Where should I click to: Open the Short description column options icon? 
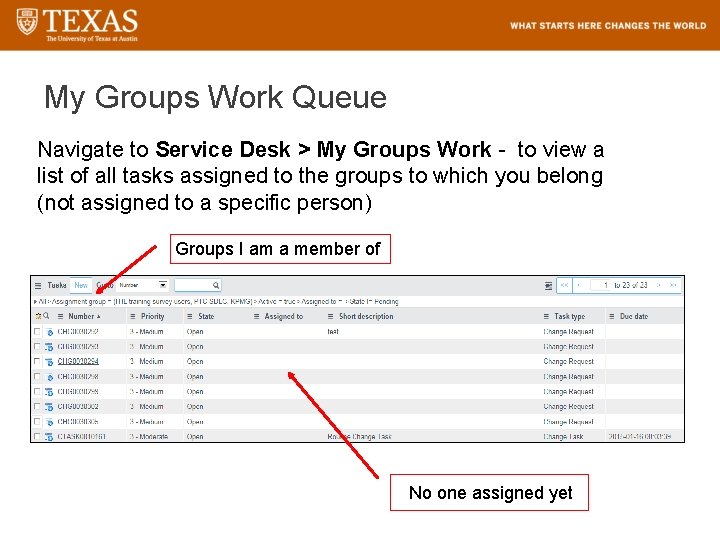(330, 316)
